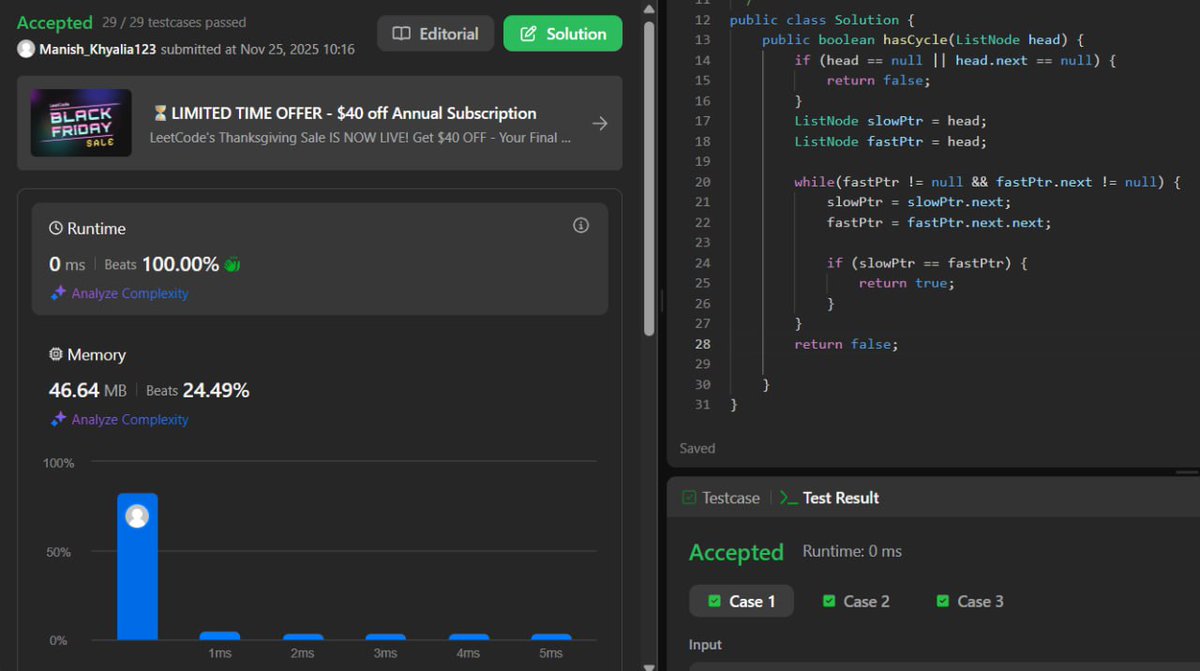Toggle the Case 1 green checkbox
This screenshot has height=671, width=1200.
click(x=715, y=601)
